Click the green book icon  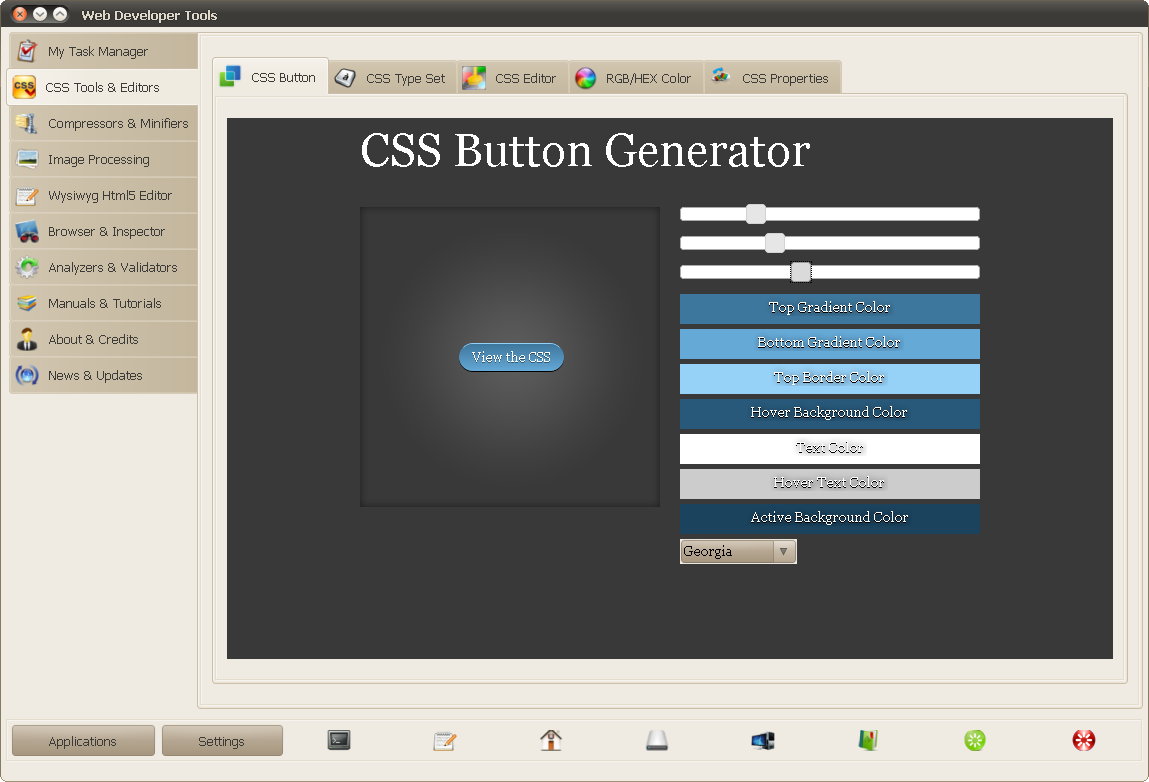868,740
